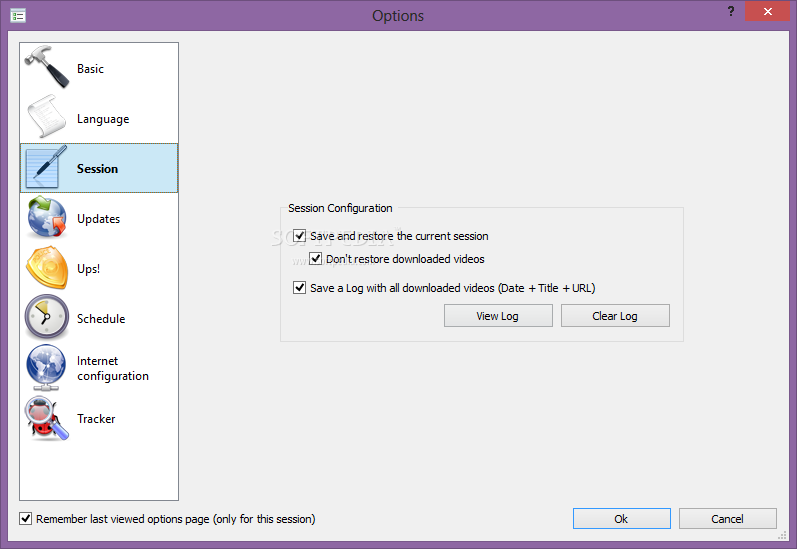Switch to the Tracker page
Image resolution: width=797 pixels, height=549 pixels.
[99, 418]
